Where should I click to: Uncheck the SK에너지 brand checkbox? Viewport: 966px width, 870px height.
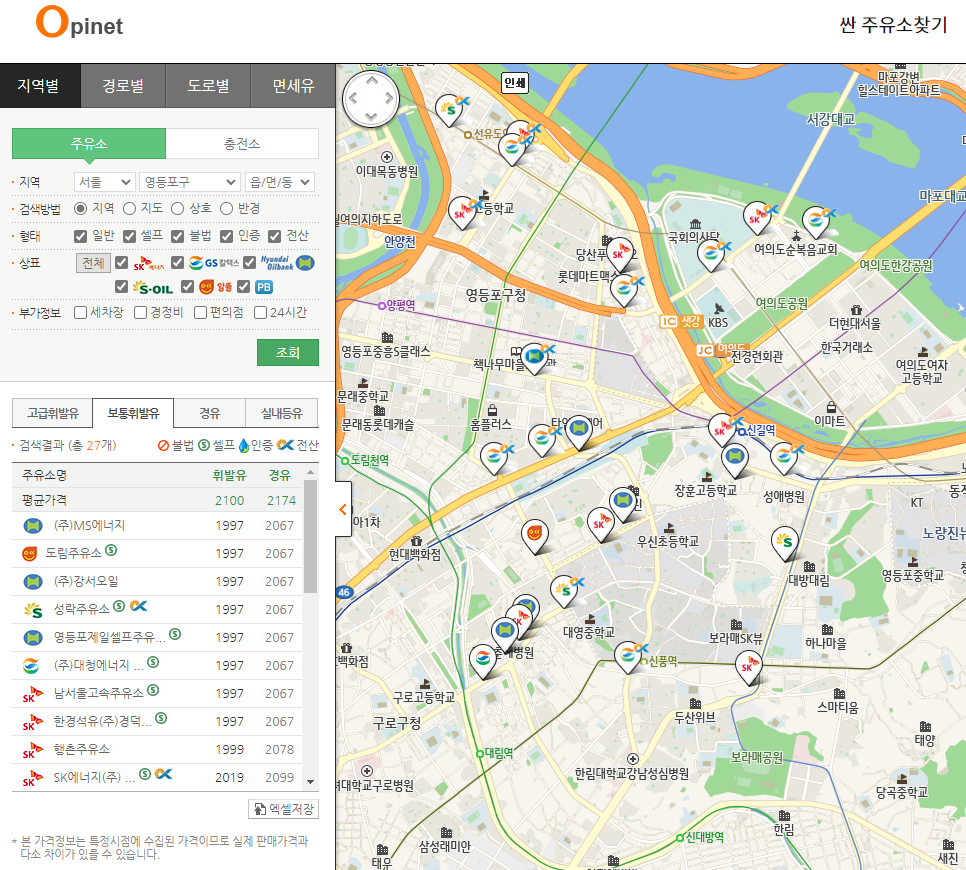(121, 263)
